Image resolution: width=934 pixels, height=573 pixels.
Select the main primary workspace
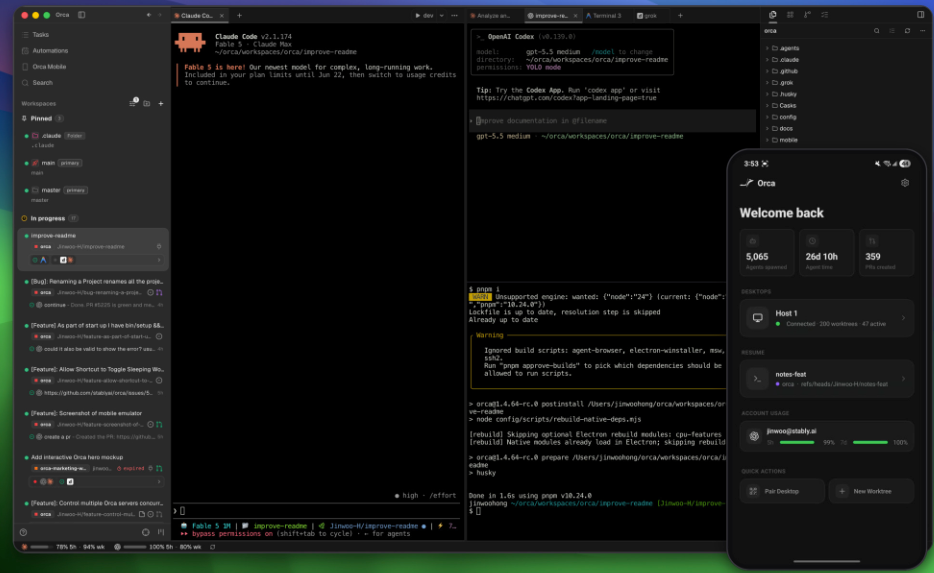click(x=94, y=167)
